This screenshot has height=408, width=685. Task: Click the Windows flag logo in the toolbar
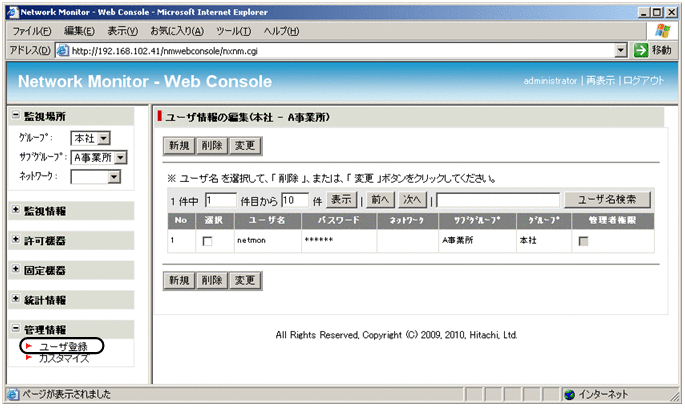coord(663,31)
